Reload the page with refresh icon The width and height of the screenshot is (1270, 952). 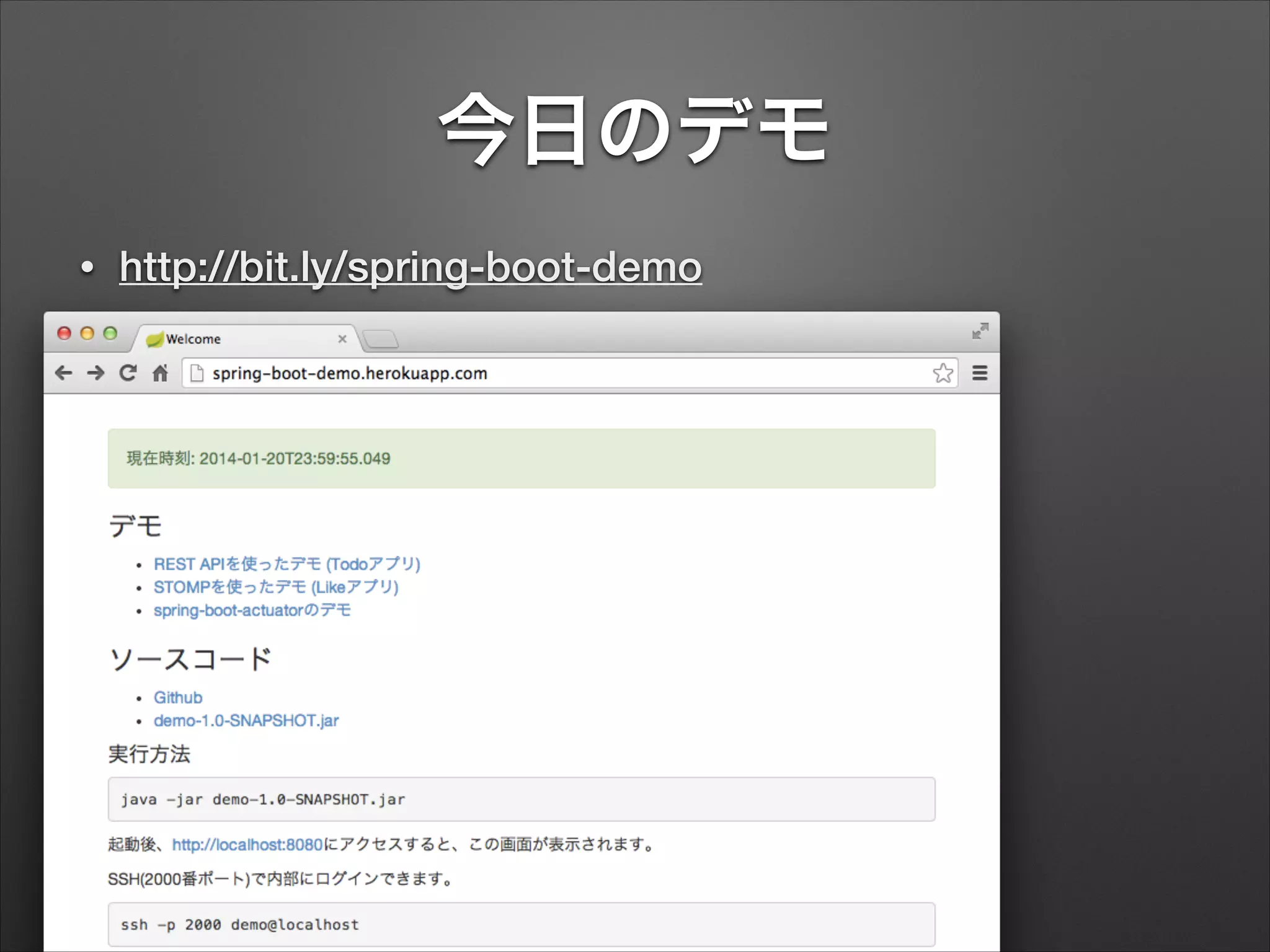pyautogui.click(x=128, y=372)
